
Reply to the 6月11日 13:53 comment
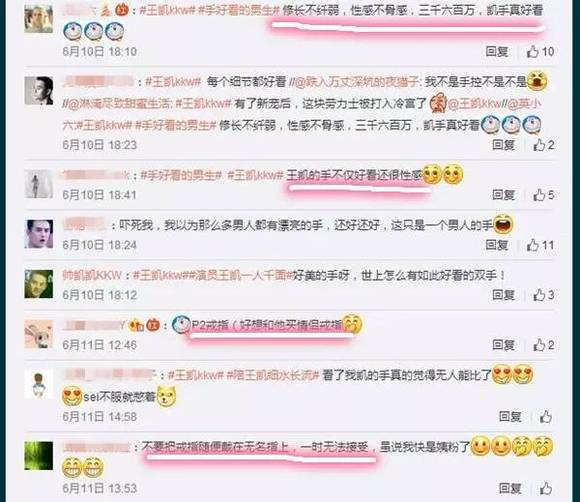pyautogui.click(x=510, y=488)
